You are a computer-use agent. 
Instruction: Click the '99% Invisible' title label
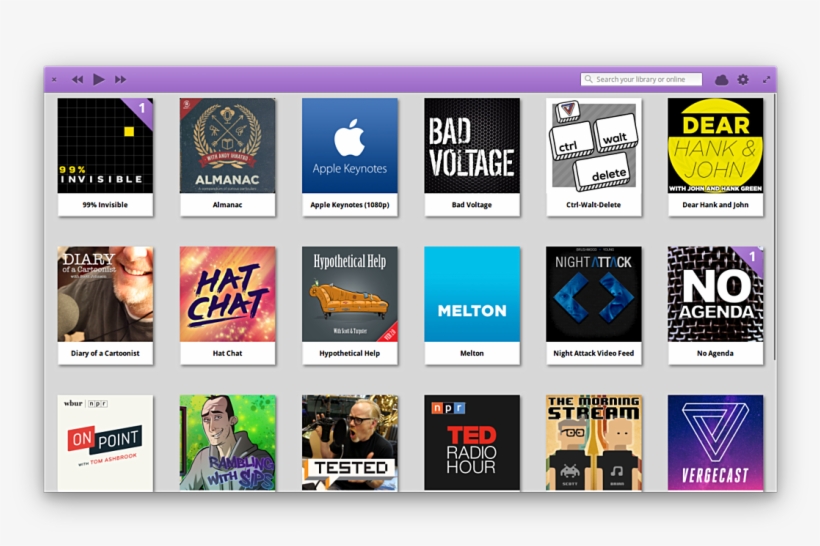[x=105, y=204]
